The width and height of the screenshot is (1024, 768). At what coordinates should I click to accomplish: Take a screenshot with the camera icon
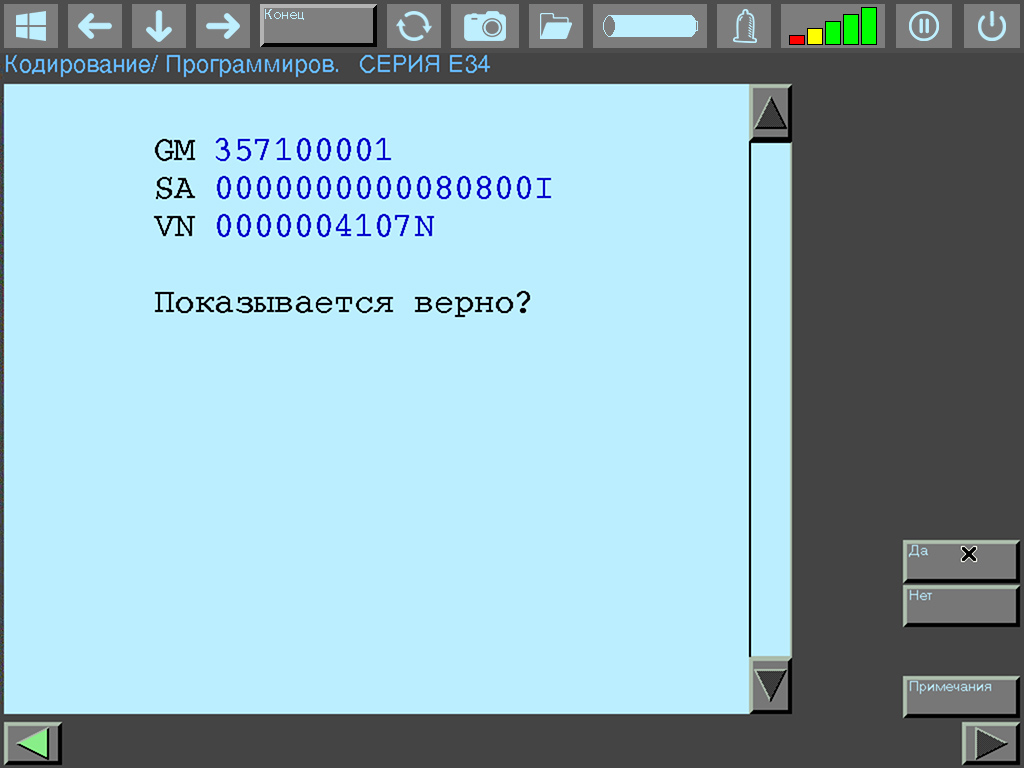484,26
